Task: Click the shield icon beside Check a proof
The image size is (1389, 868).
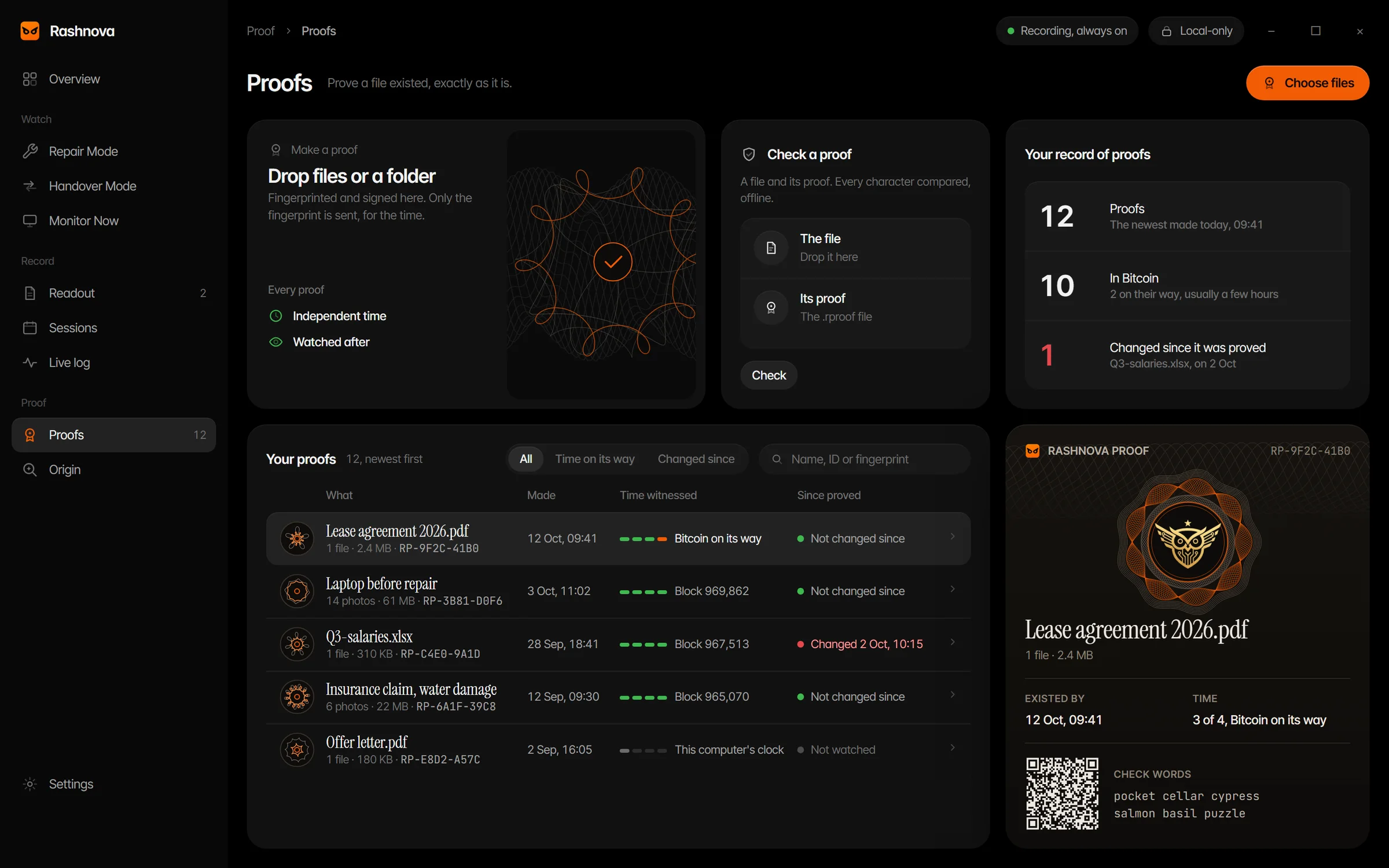Action: [749, 155]
